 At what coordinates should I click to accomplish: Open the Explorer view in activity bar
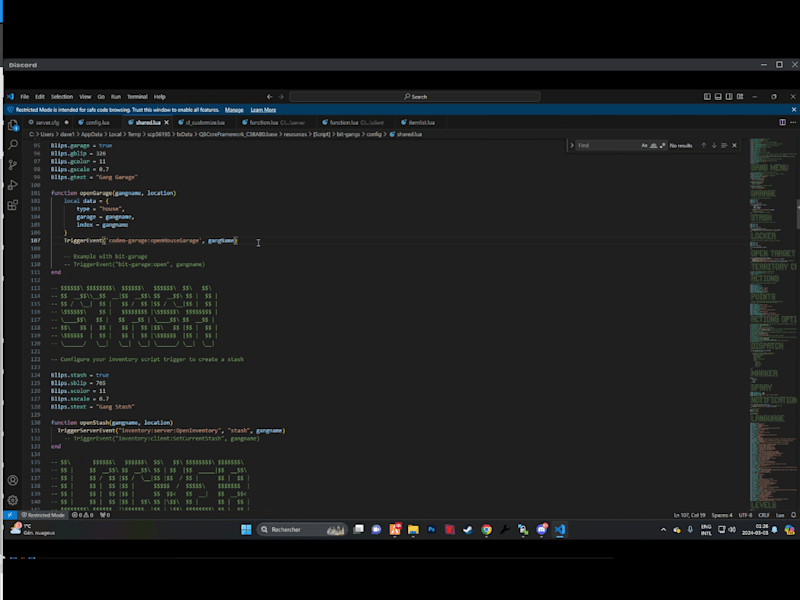13,125
